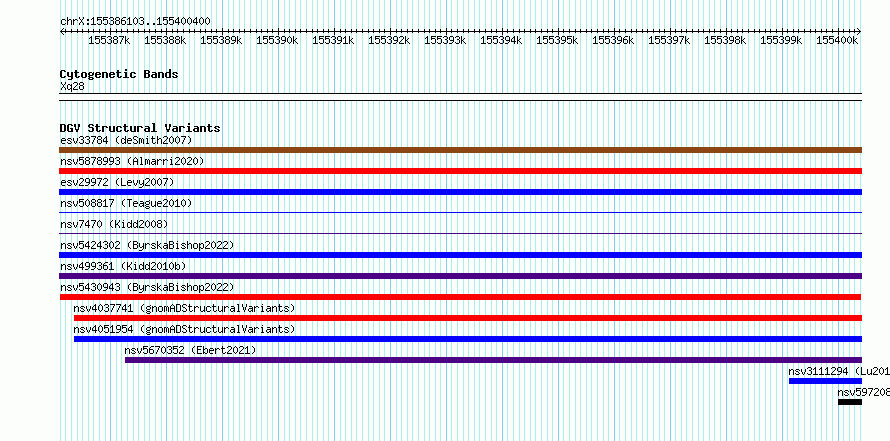The height and width of the screenshot is (441, 890).
Task: Click the 155398k ruler tick label
Action: click(x=725, y=40)
